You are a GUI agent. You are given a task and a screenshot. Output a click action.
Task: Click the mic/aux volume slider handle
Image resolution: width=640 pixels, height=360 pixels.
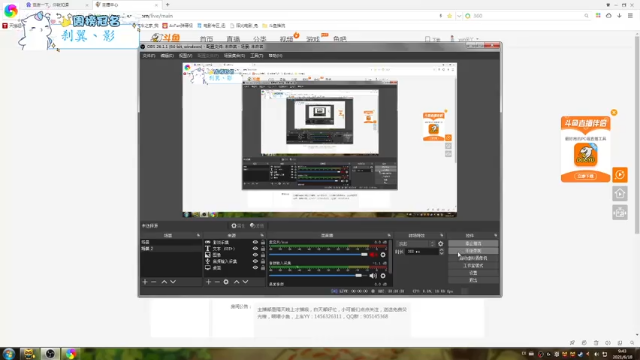tap(358, 276)
